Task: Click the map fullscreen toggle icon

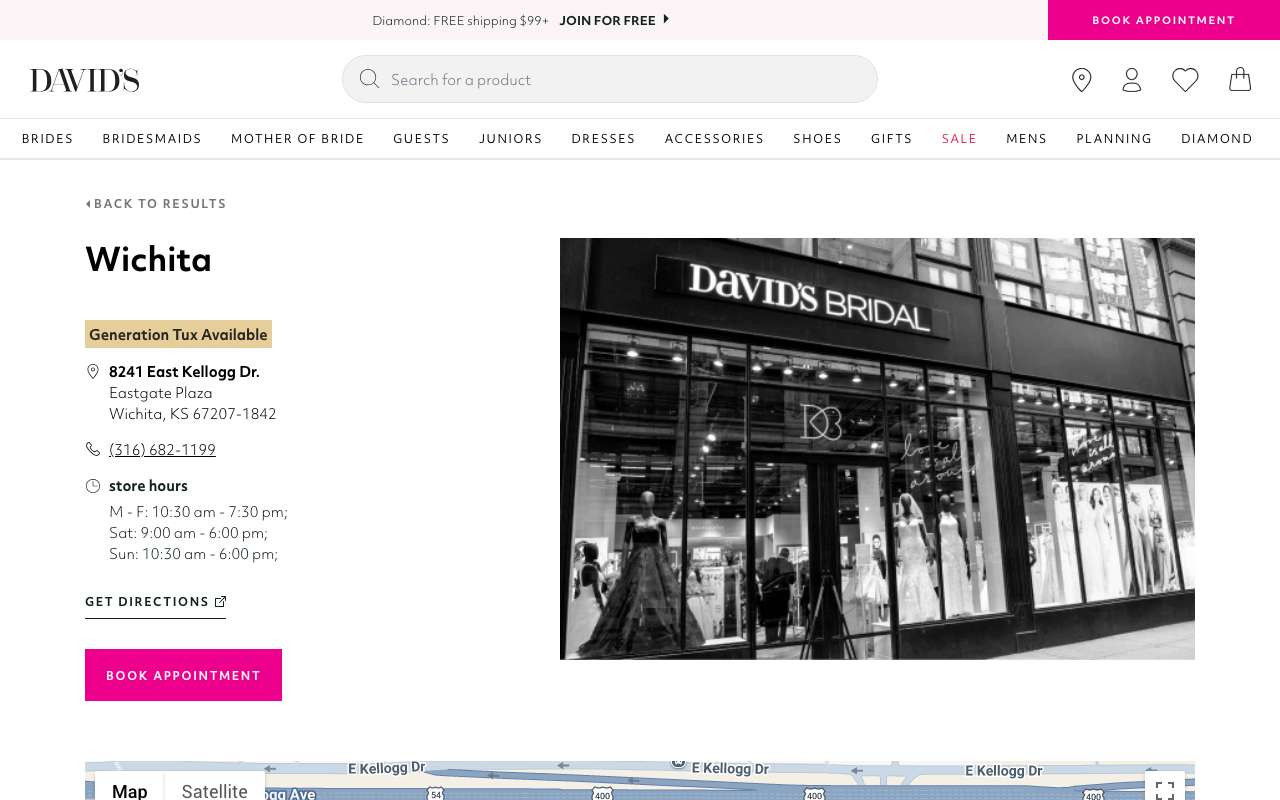Action: 1165,790
